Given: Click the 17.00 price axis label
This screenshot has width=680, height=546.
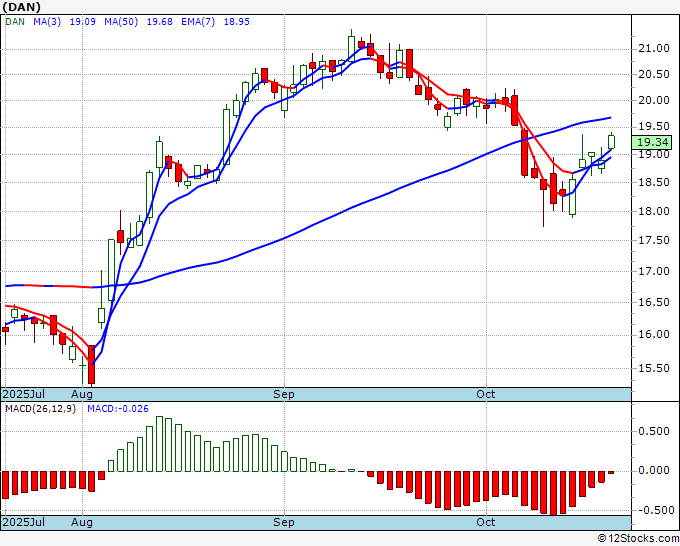Looking at the screenshot, I should [654, 271].
